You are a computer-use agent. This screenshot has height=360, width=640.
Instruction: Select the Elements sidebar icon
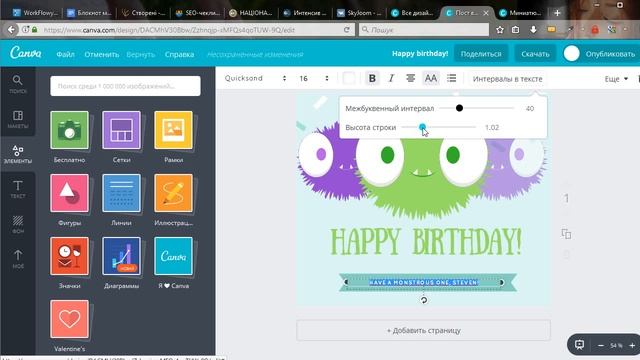pos(18,154)
